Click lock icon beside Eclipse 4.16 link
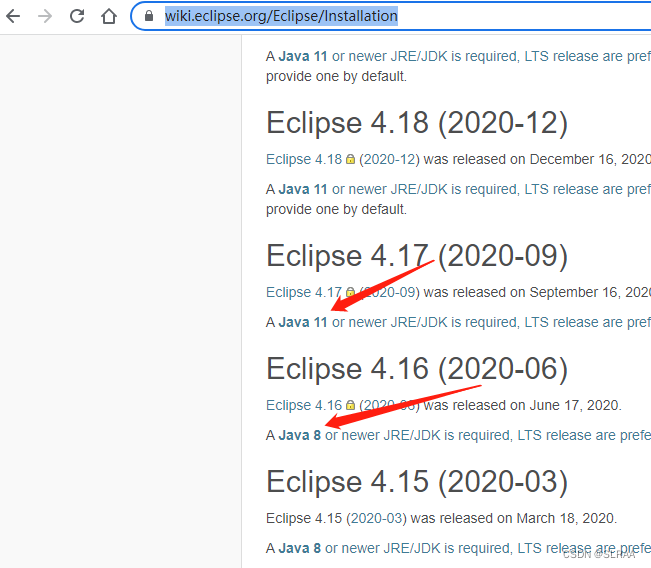651x568 pixels. coord(350,405)
